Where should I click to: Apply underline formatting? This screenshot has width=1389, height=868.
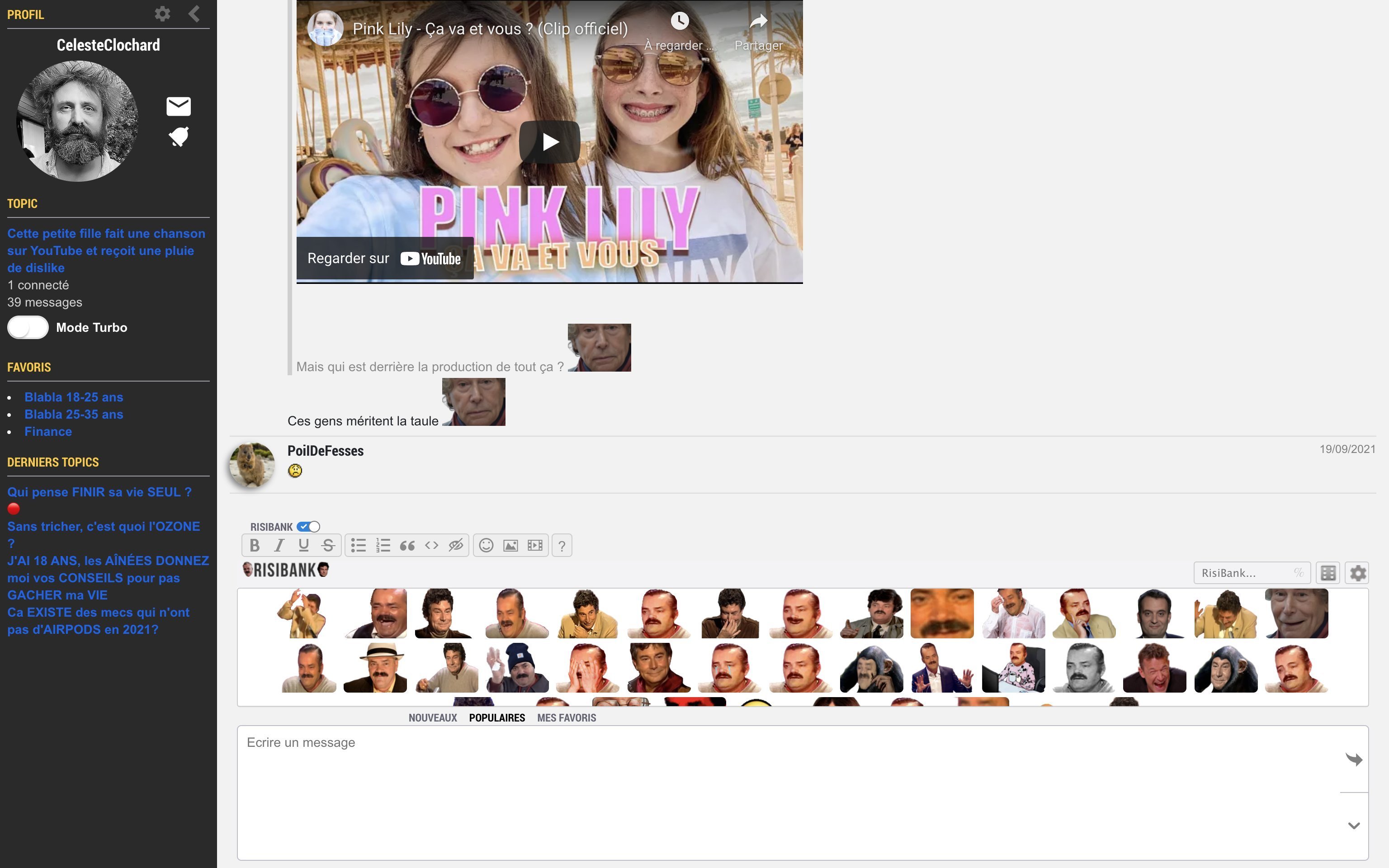(x=304, y=545)
